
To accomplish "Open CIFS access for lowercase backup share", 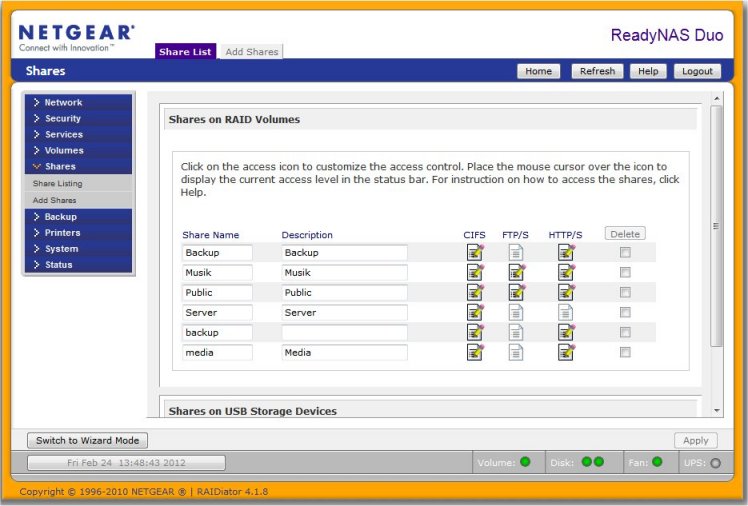I will pyautogui.click(x=475, y=332).
